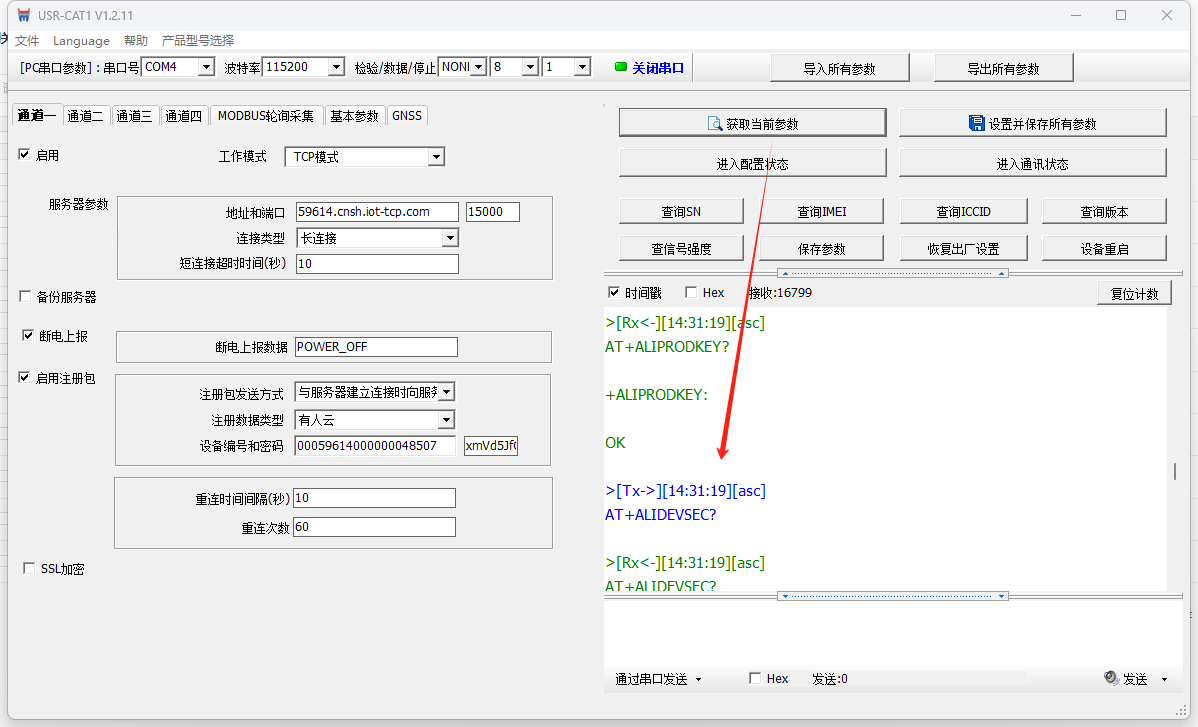
Task: Enable the SSL加密 checkbox
Action: coord(29,568)
